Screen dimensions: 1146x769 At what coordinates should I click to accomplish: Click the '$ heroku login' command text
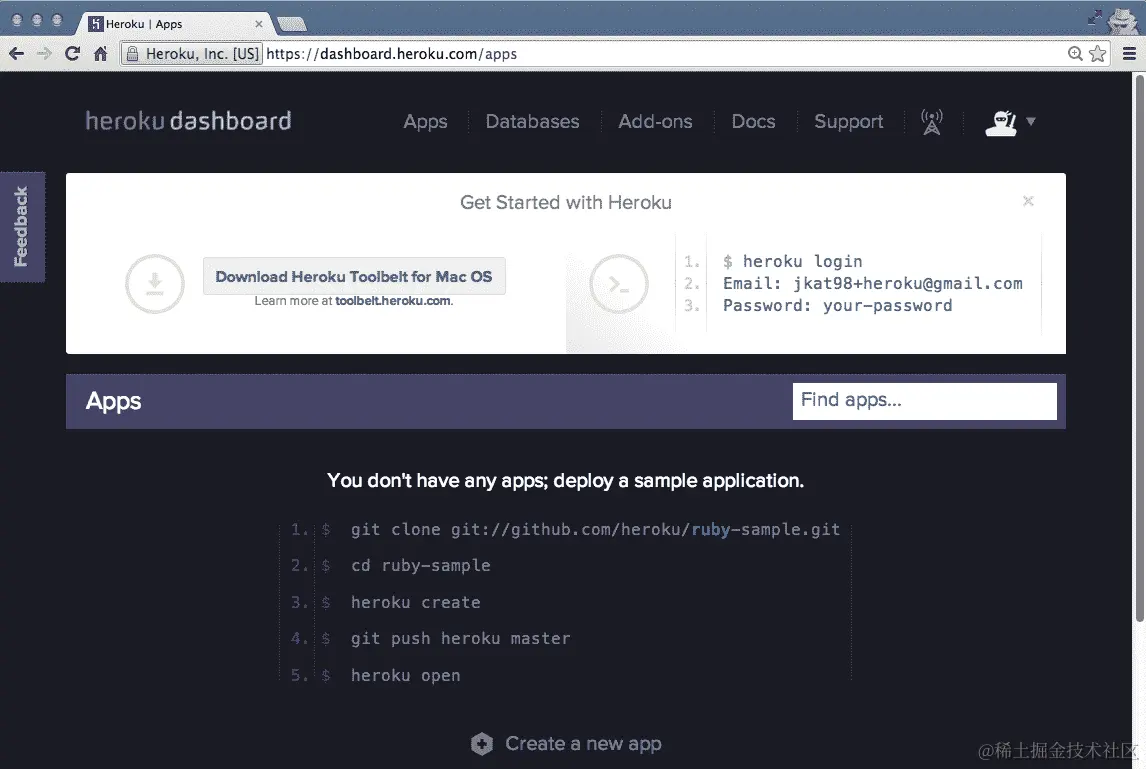(x=792, y=261)
